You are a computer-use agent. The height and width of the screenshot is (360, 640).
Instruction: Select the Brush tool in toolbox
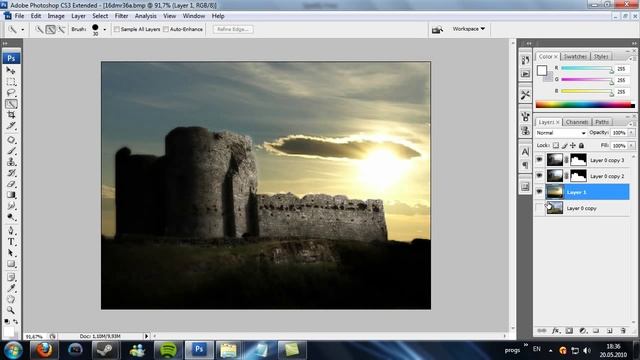pyautogui.click(x=11, y=151)
